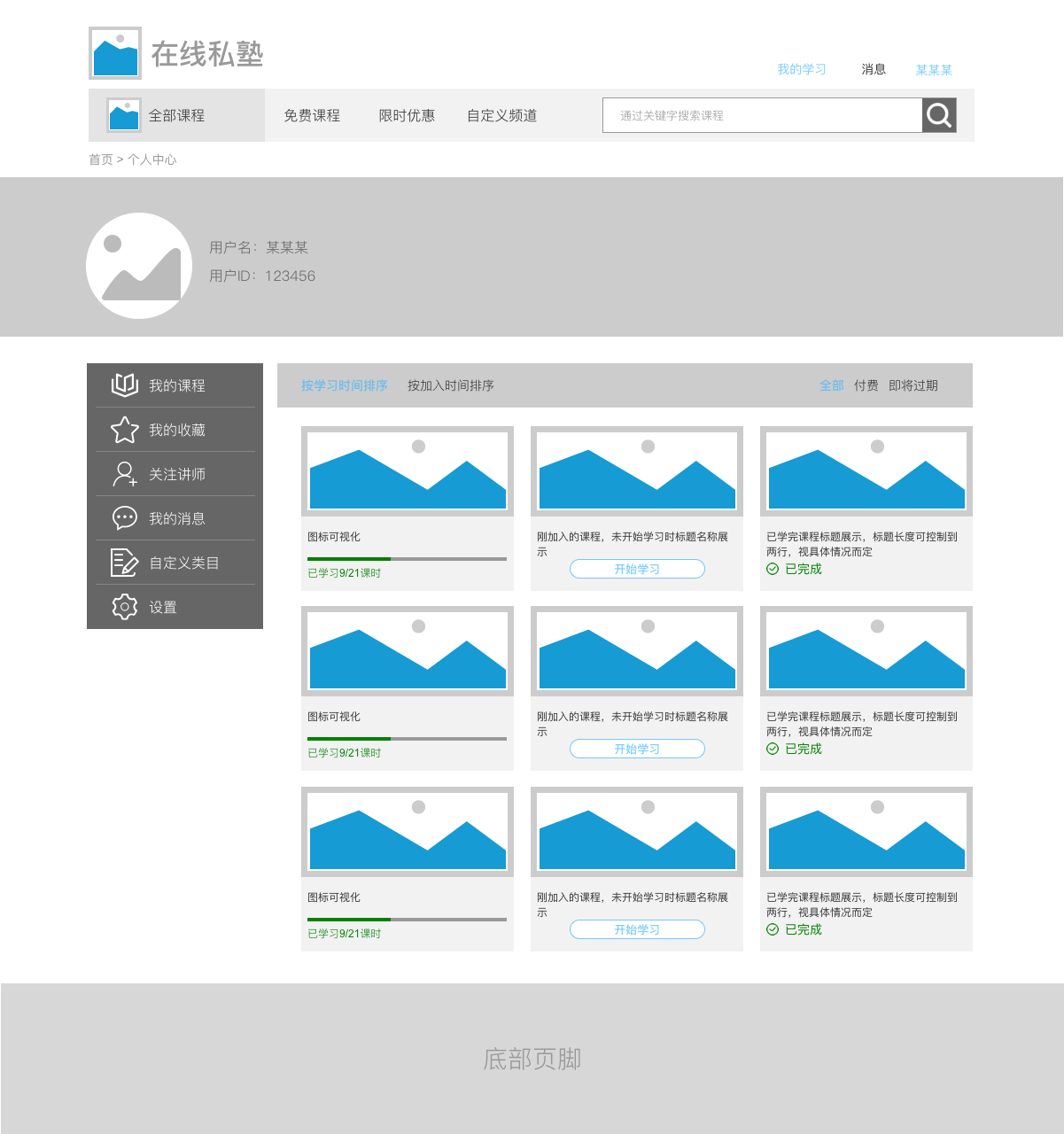Click 开始学习 button in second row
Screen dimensions: 1064x1134
coord(637,749)
